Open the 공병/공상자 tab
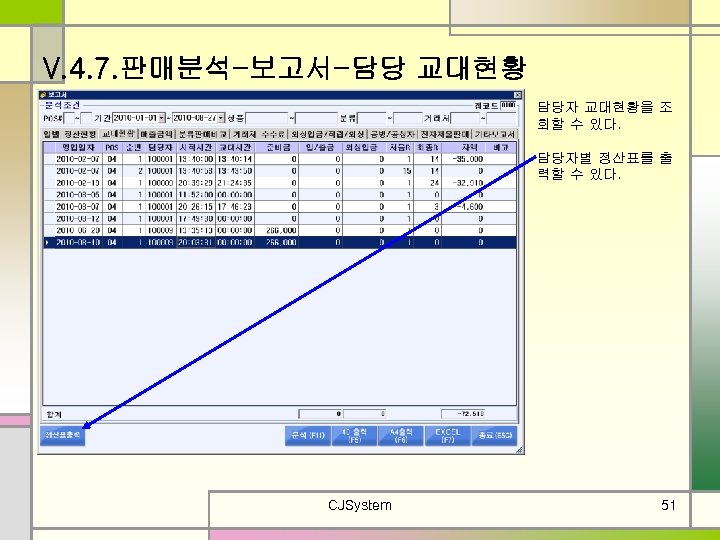 coord(393,134)
